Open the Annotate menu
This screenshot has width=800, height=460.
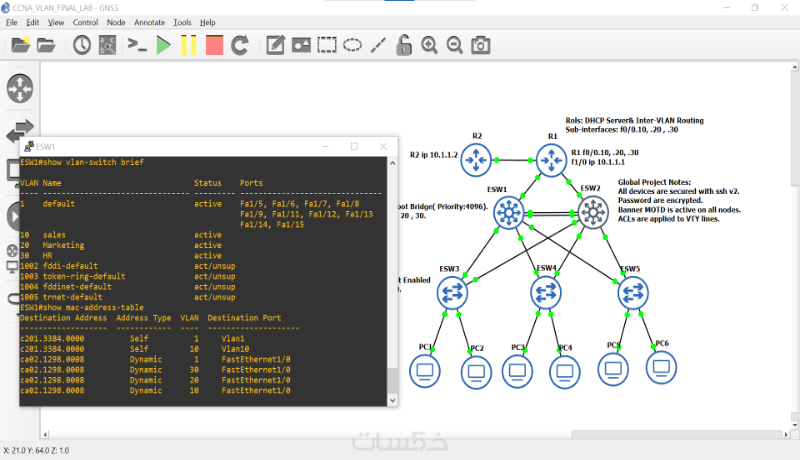[x=149, y=22]
